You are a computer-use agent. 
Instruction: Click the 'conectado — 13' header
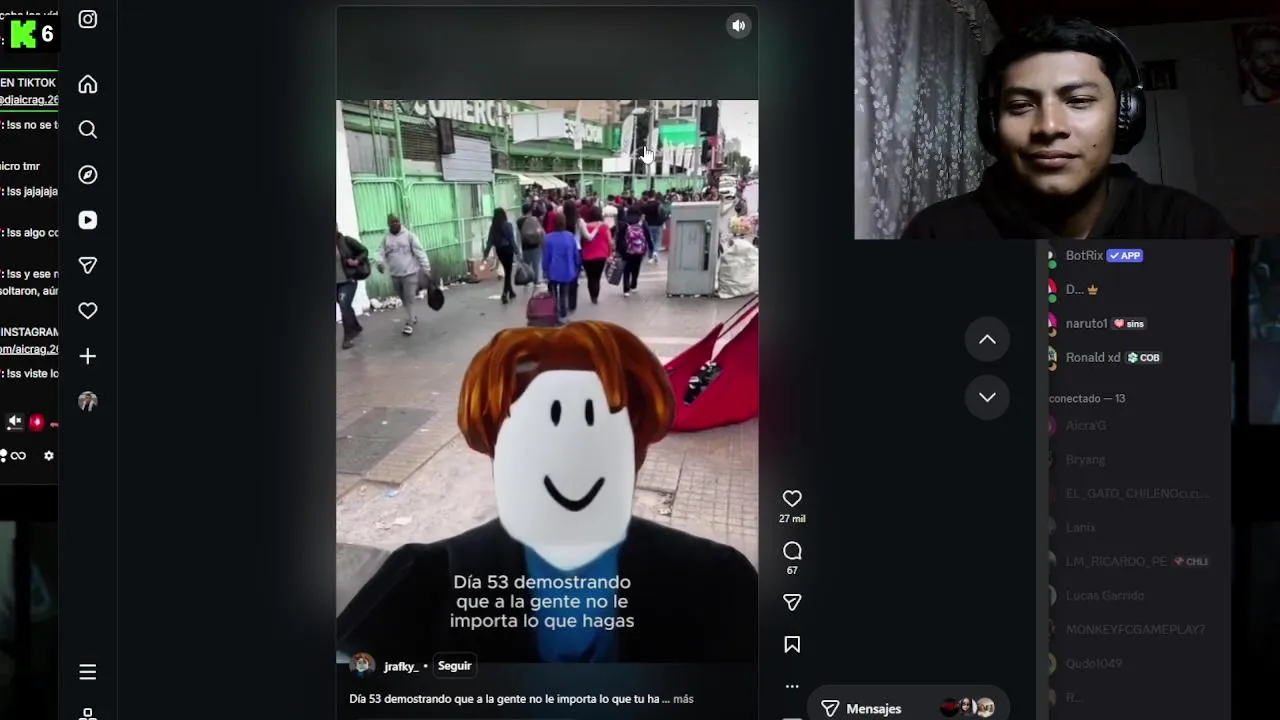point(1087,398)
